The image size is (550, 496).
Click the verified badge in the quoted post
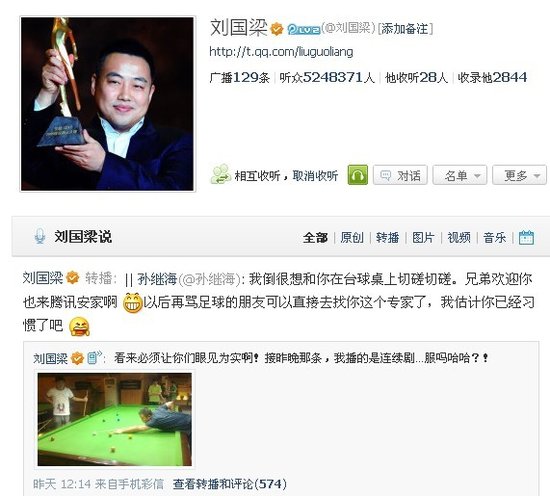coord(78,358)
